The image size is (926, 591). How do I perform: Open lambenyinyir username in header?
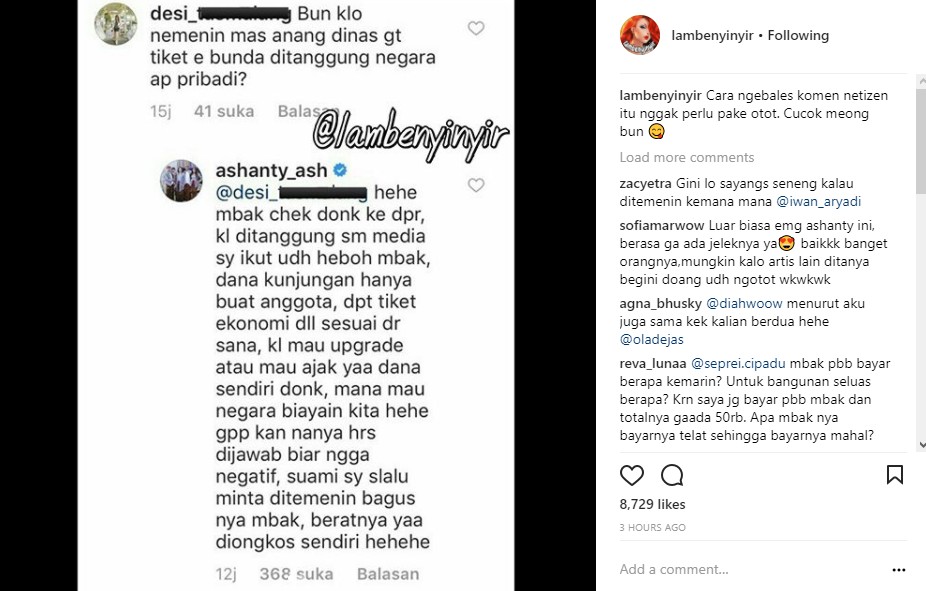tap(712, 35)
